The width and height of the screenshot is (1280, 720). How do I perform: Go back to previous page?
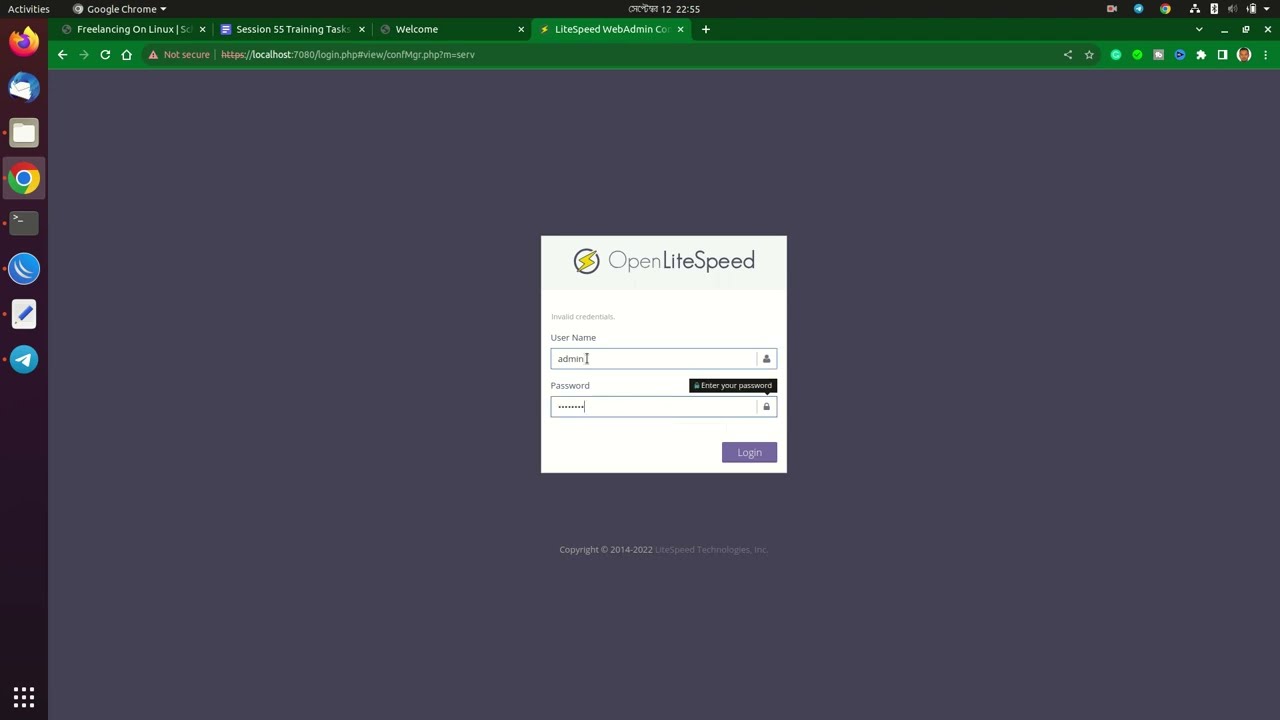62,55
